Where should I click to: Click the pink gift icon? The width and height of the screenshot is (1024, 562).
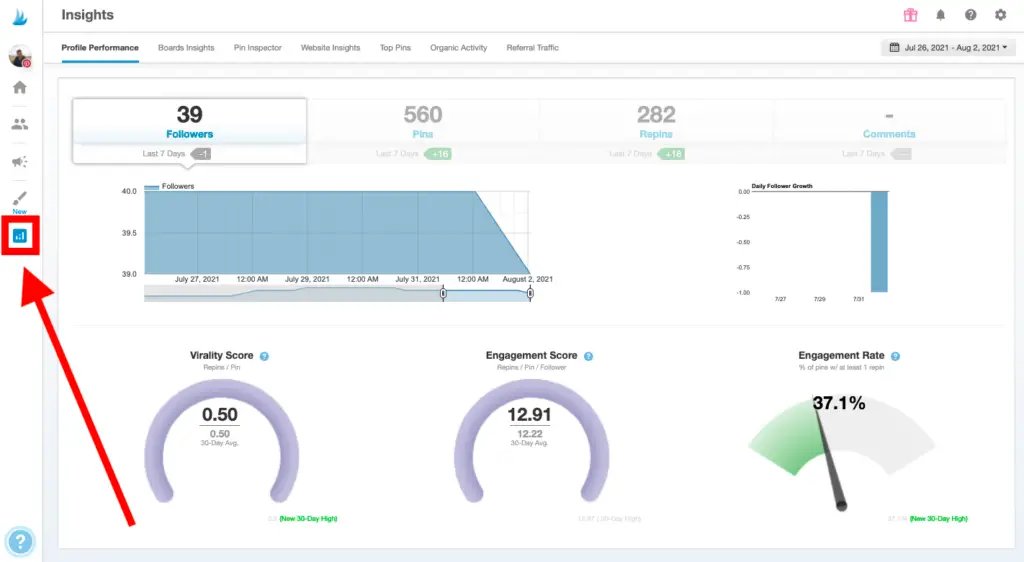click(x=910, y=15)
